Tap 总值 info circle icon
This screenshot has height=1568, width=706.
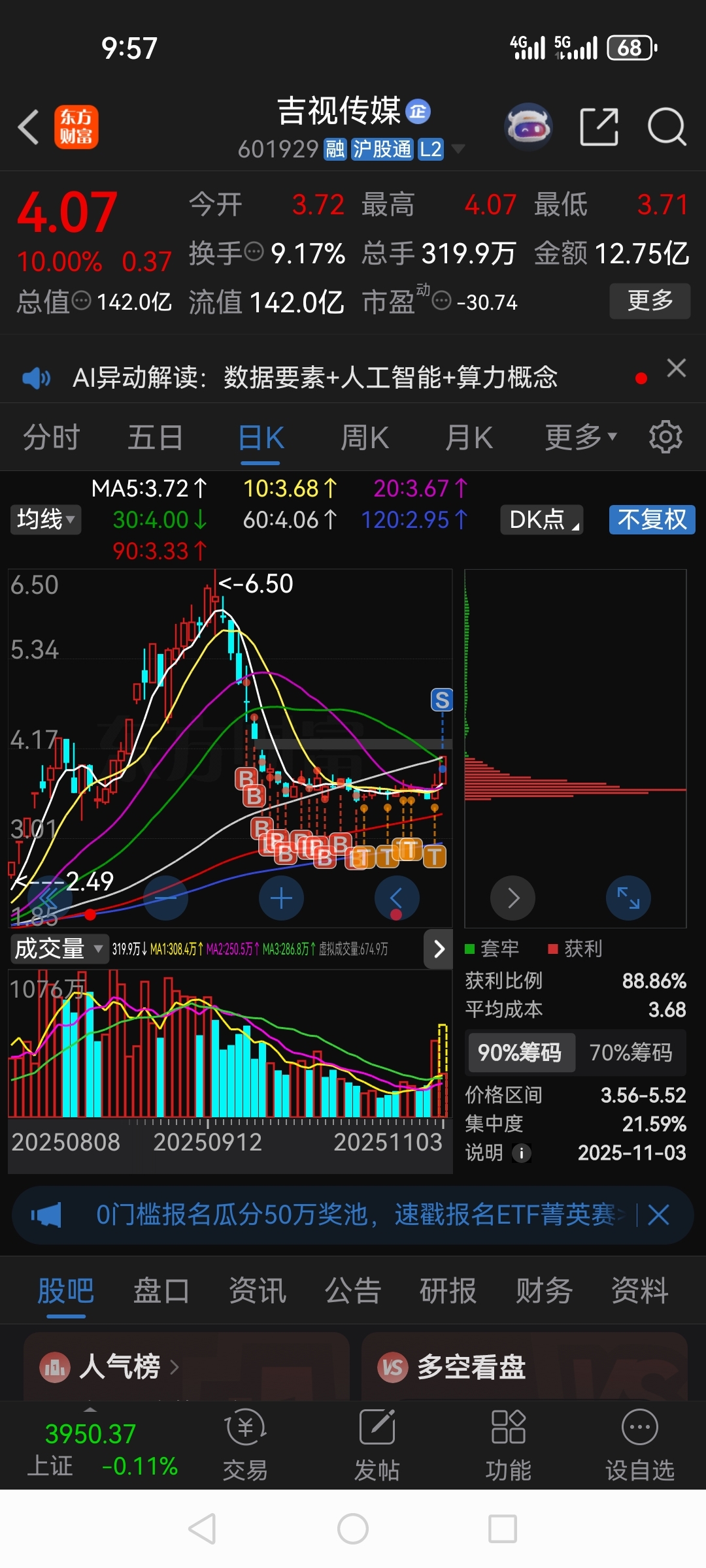pos(81,301)
